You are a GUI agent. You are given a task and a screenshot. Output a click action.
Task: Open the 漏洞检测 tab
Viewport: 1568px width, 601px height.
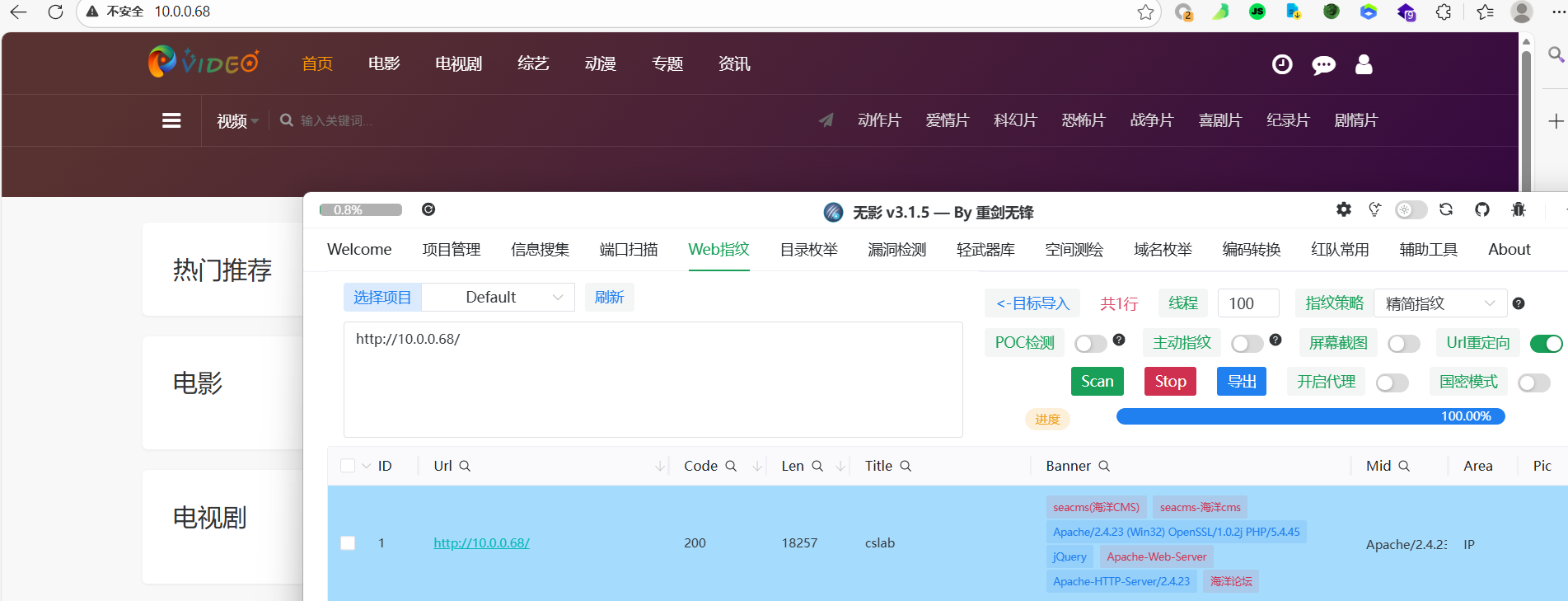click(x=896, y=250)
